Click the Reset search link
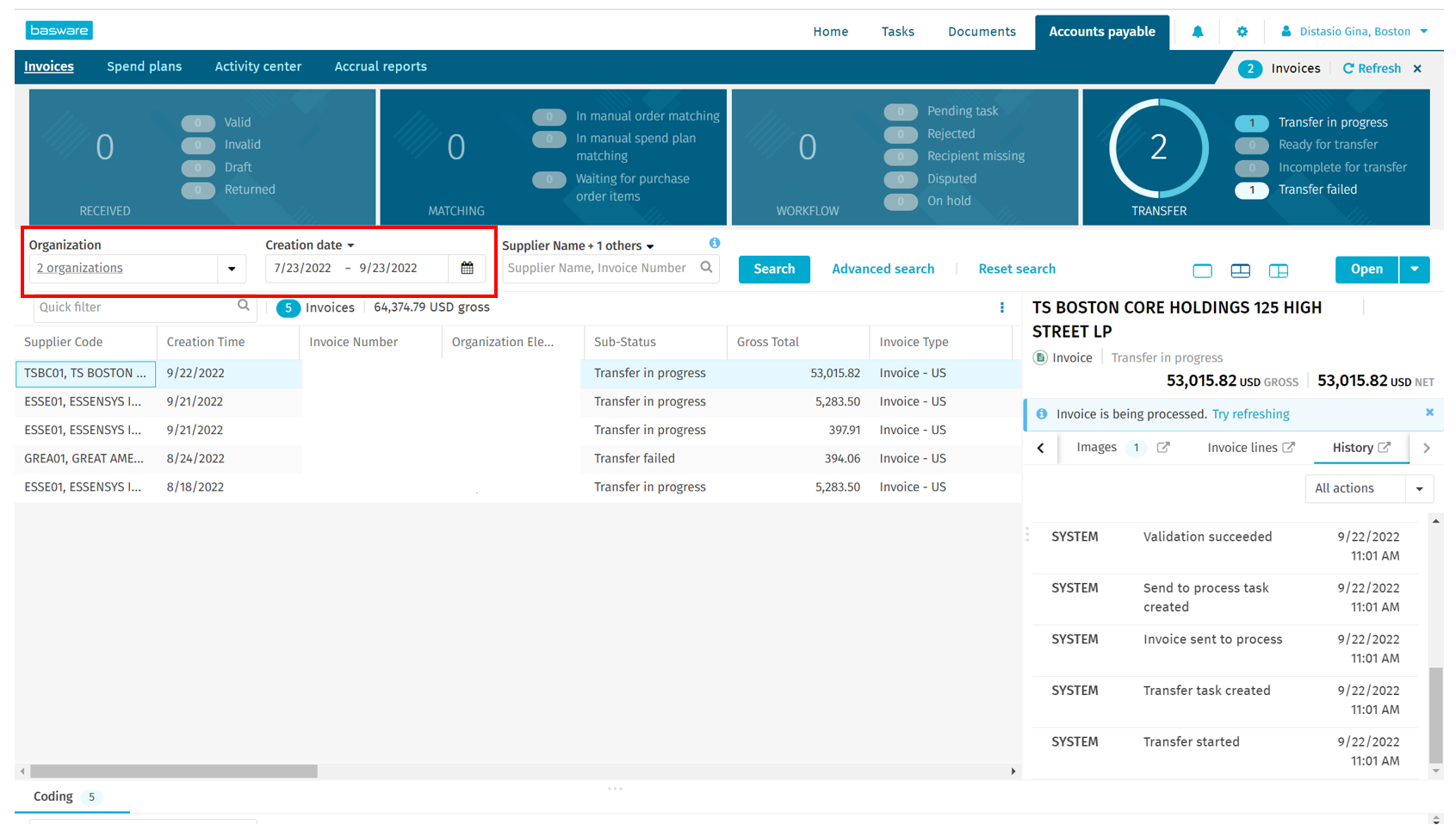This screenshot has width=1456, height=831. click(x=1016, y=270)
